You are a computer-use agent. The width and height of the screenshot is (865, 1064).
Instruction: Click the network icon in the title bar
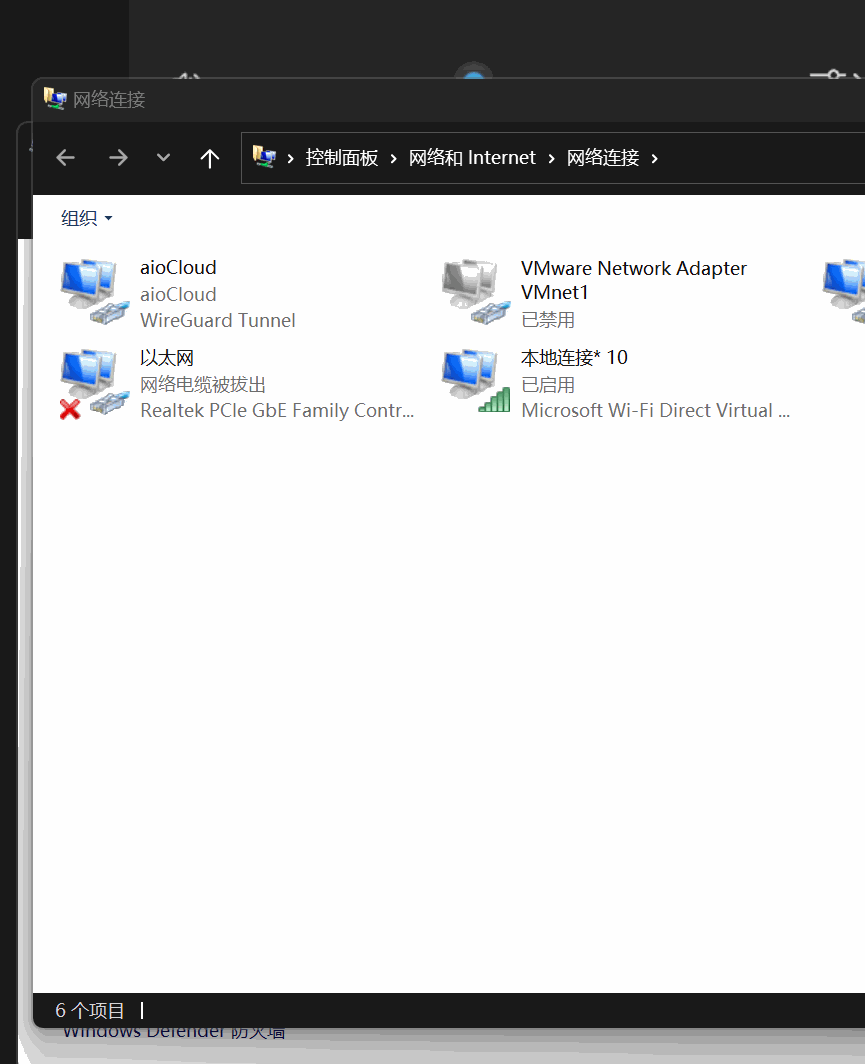54,99
